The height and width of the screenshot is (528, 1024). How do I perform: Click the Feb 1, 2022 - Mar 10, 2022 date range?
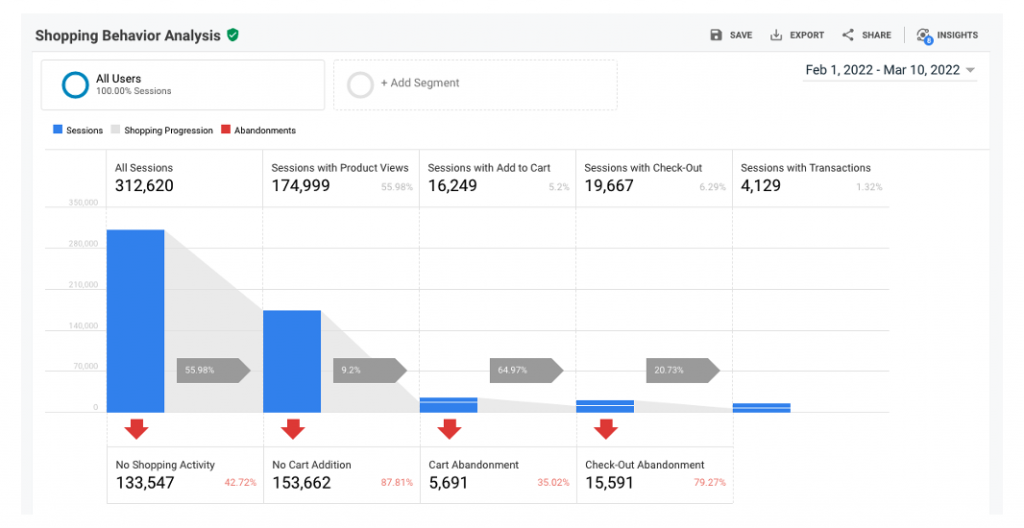(882, 70)
